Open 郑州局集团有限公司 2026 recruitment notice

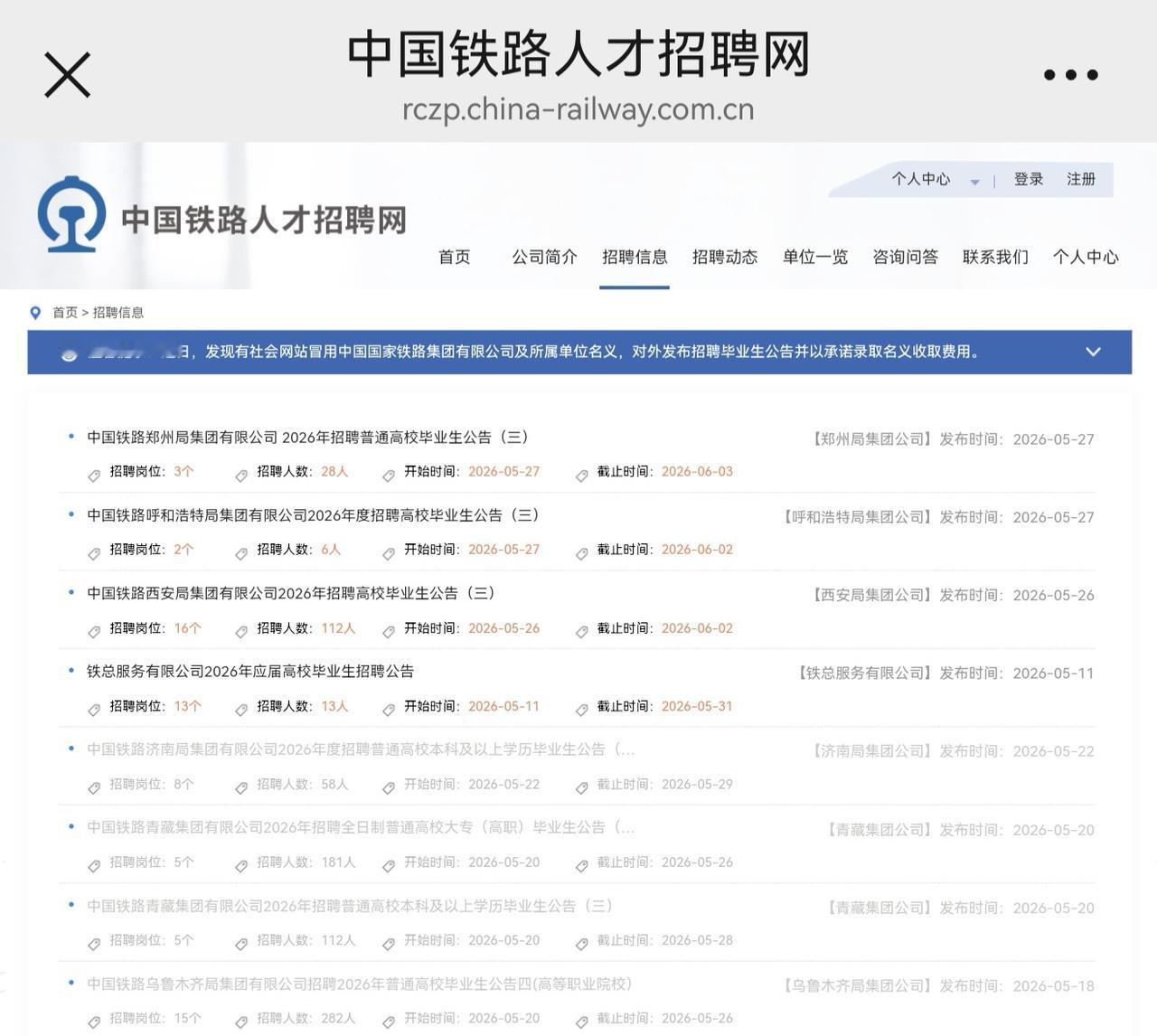pyautogui.click(x=307, y=438)
